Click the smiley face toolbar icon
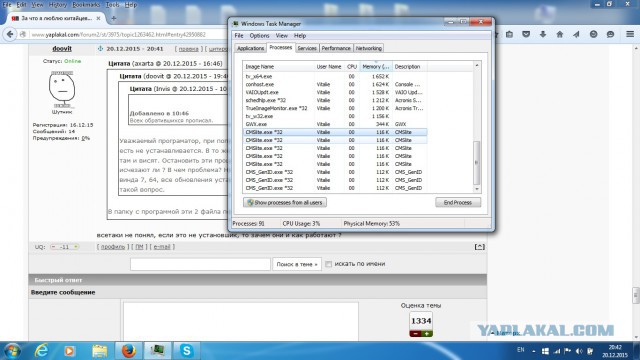This screenshot has width=640, height=360. 593,35
